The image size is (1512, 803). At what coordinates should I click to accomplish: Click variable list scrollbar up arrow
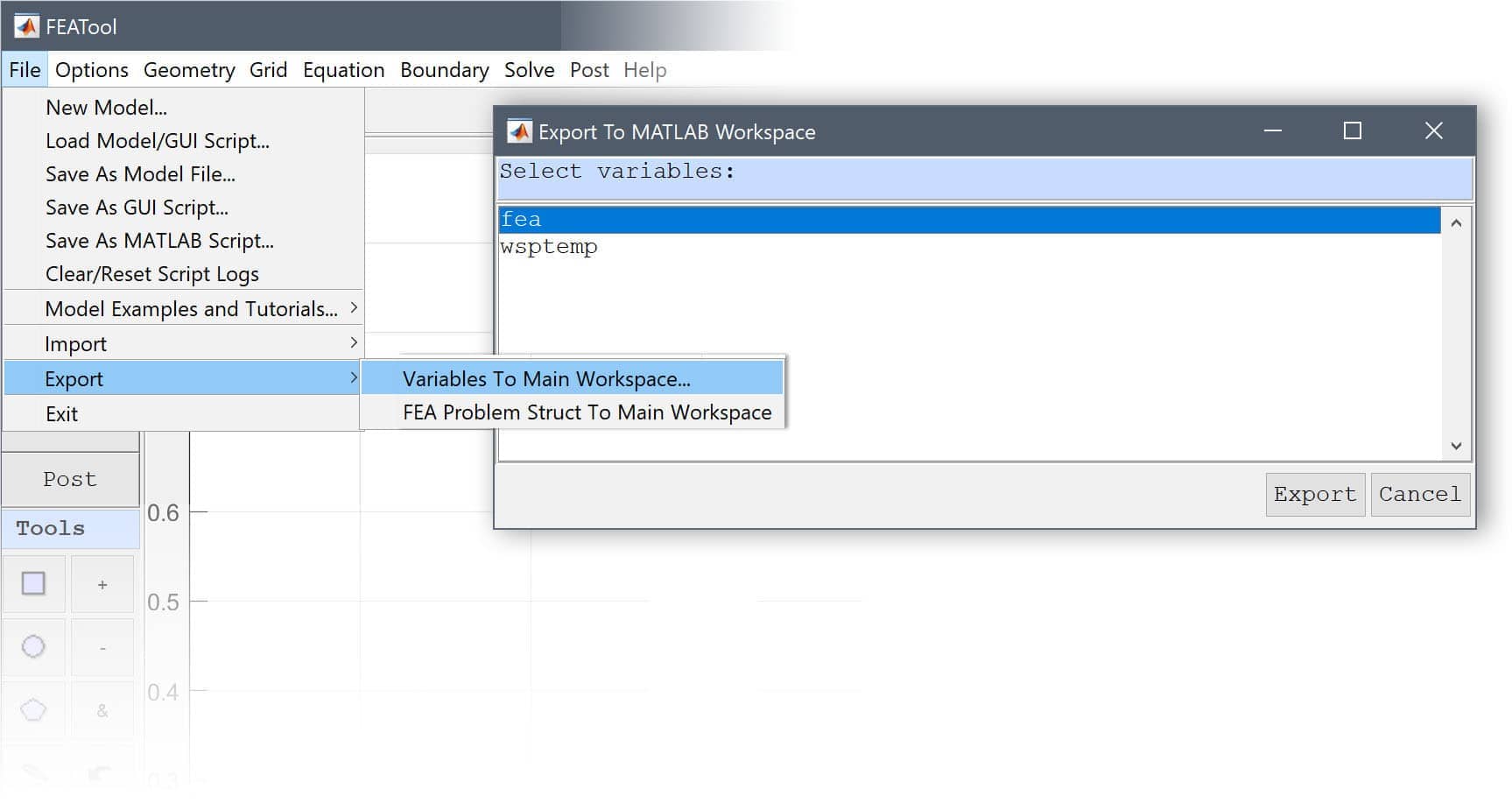point(1456,223)
